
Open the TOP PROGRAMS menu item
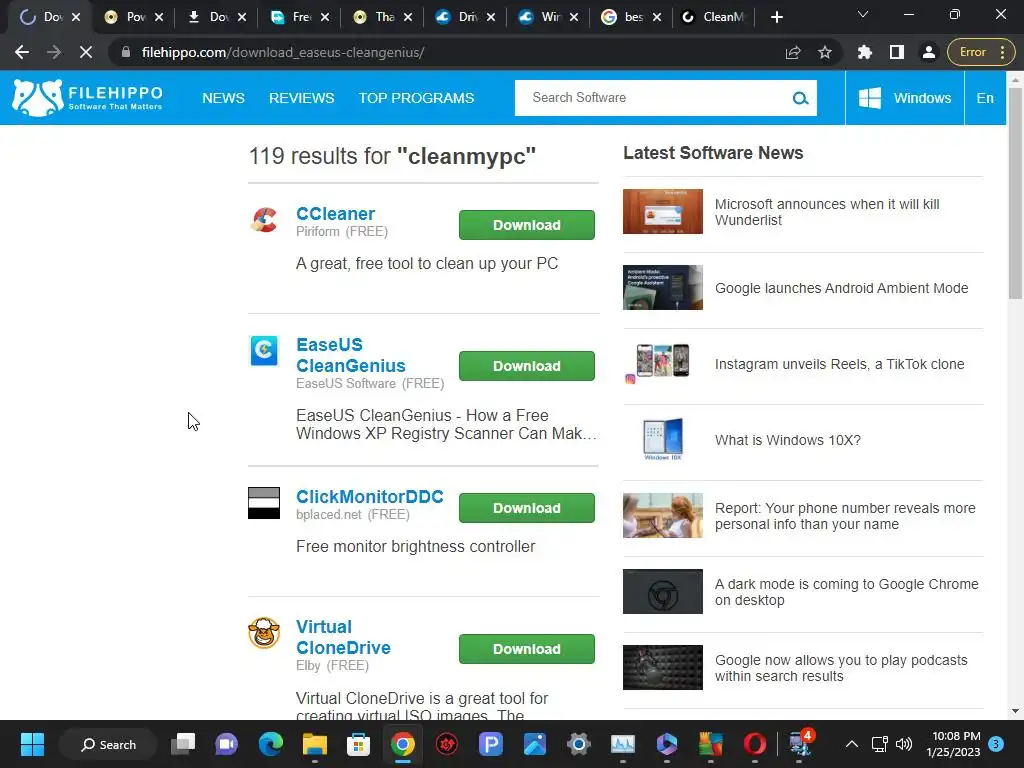click(x=416, y=98)
